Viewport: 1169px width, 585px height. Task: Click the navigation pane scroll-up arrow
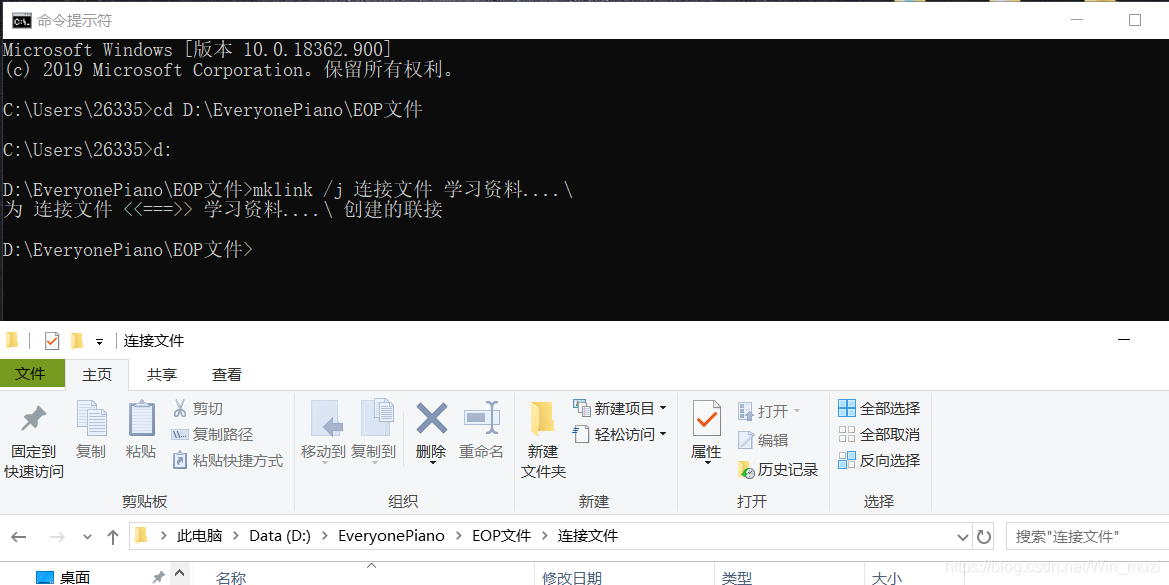[x=179, y=573]
